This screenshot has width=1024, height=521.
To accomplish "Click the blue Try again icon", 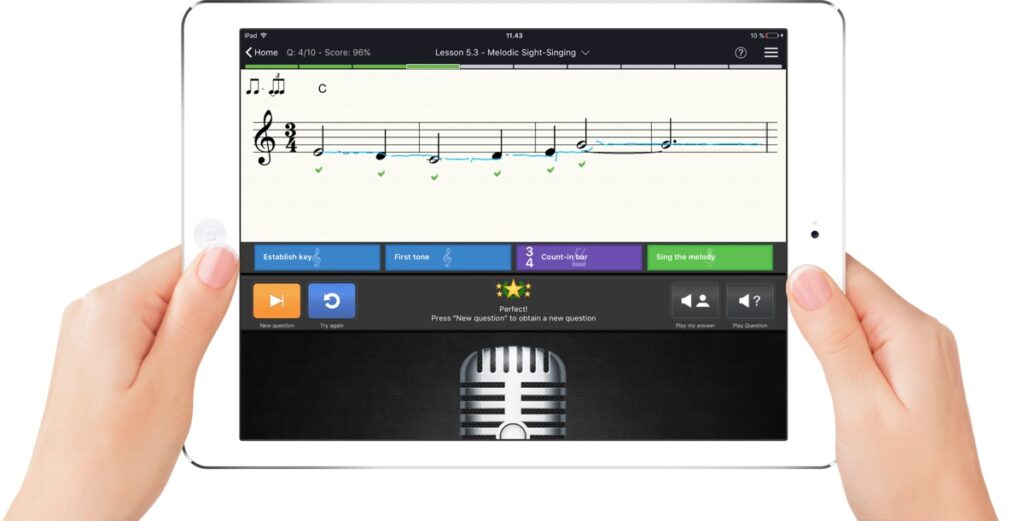I will pos(331,301).
